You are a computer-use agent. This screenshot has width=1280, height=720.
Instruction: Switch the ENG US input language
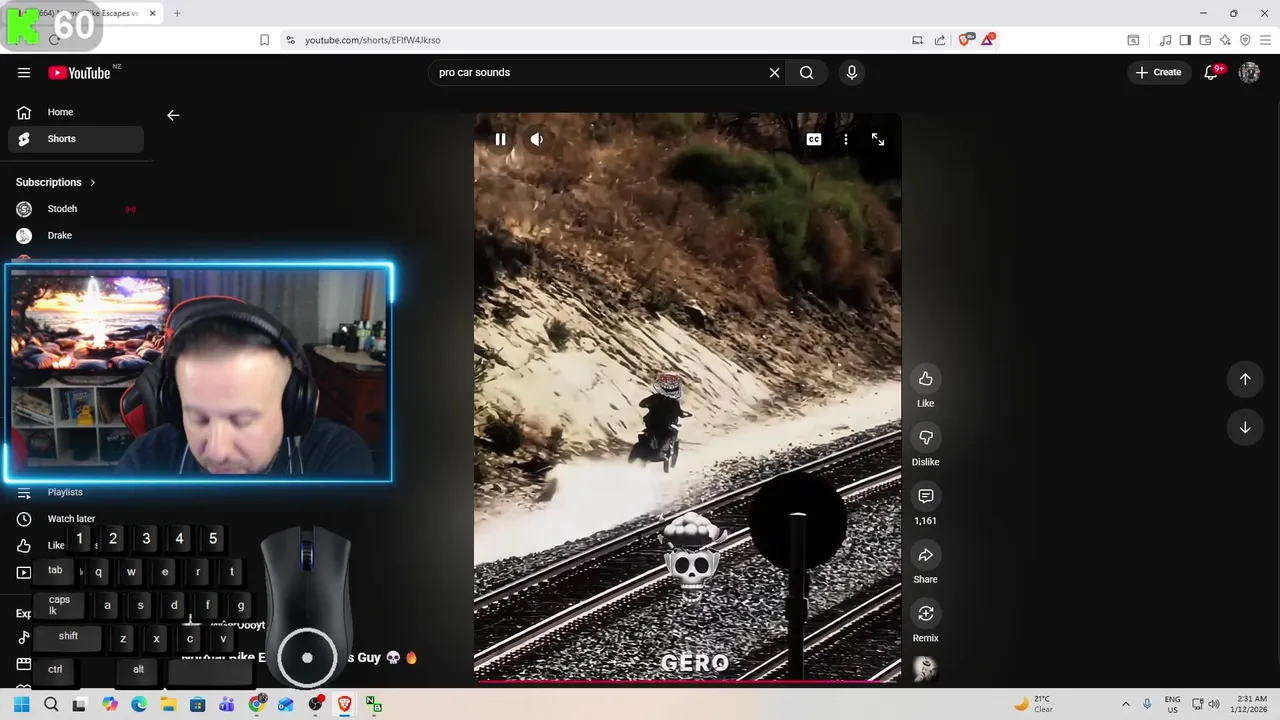[x=1172, y=705]
